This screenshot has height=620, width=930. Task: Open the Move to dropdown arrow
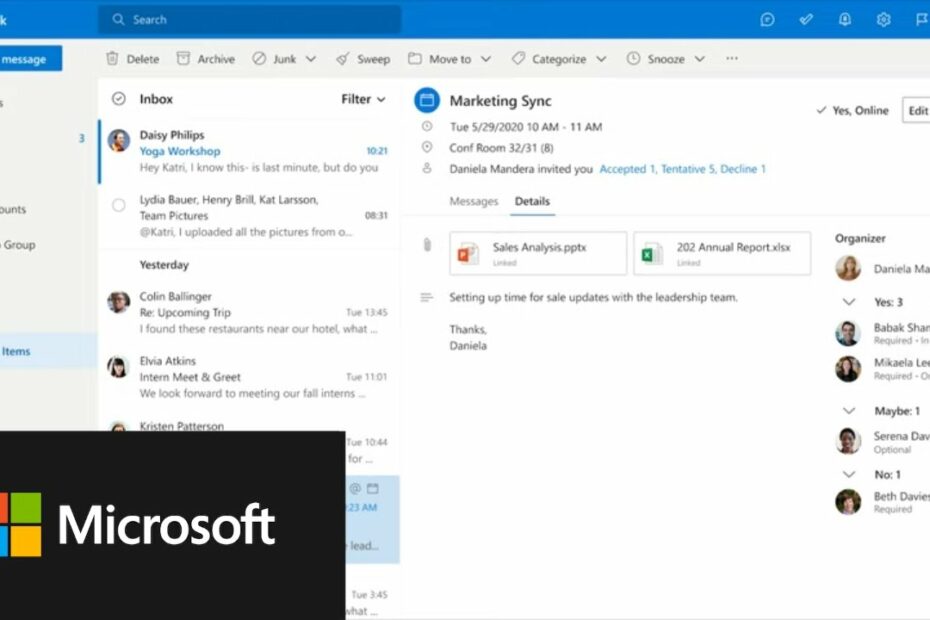486,59
